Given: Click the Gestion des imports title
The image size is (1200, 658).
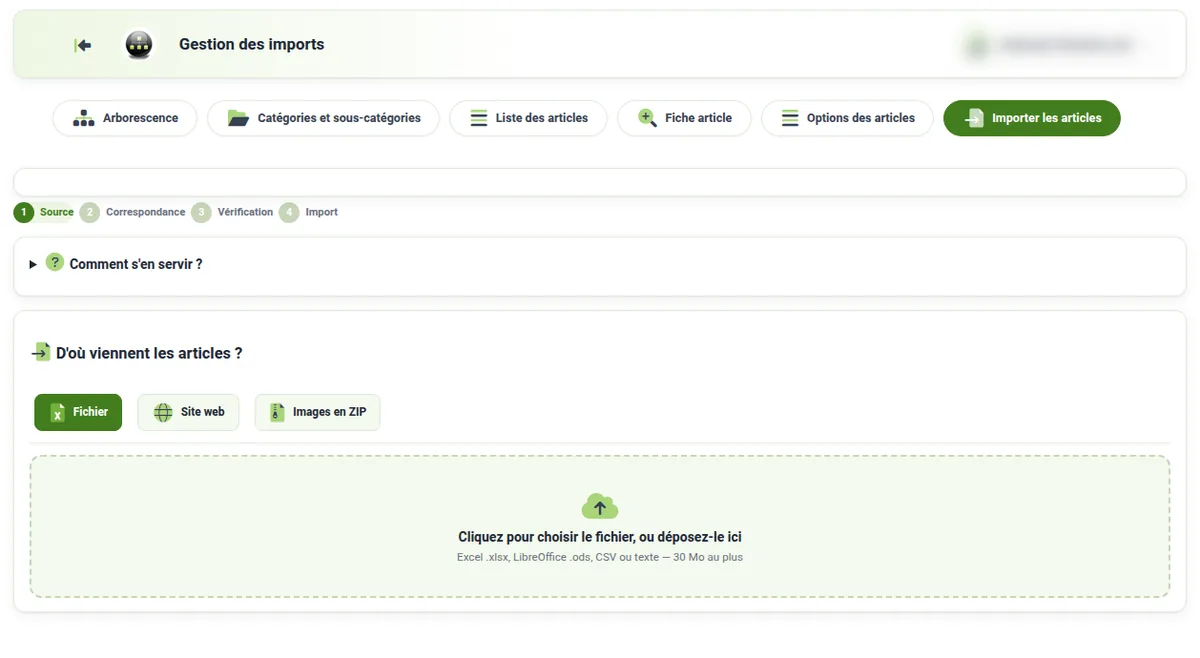Looking at the screenshot, I should (252, 44).
